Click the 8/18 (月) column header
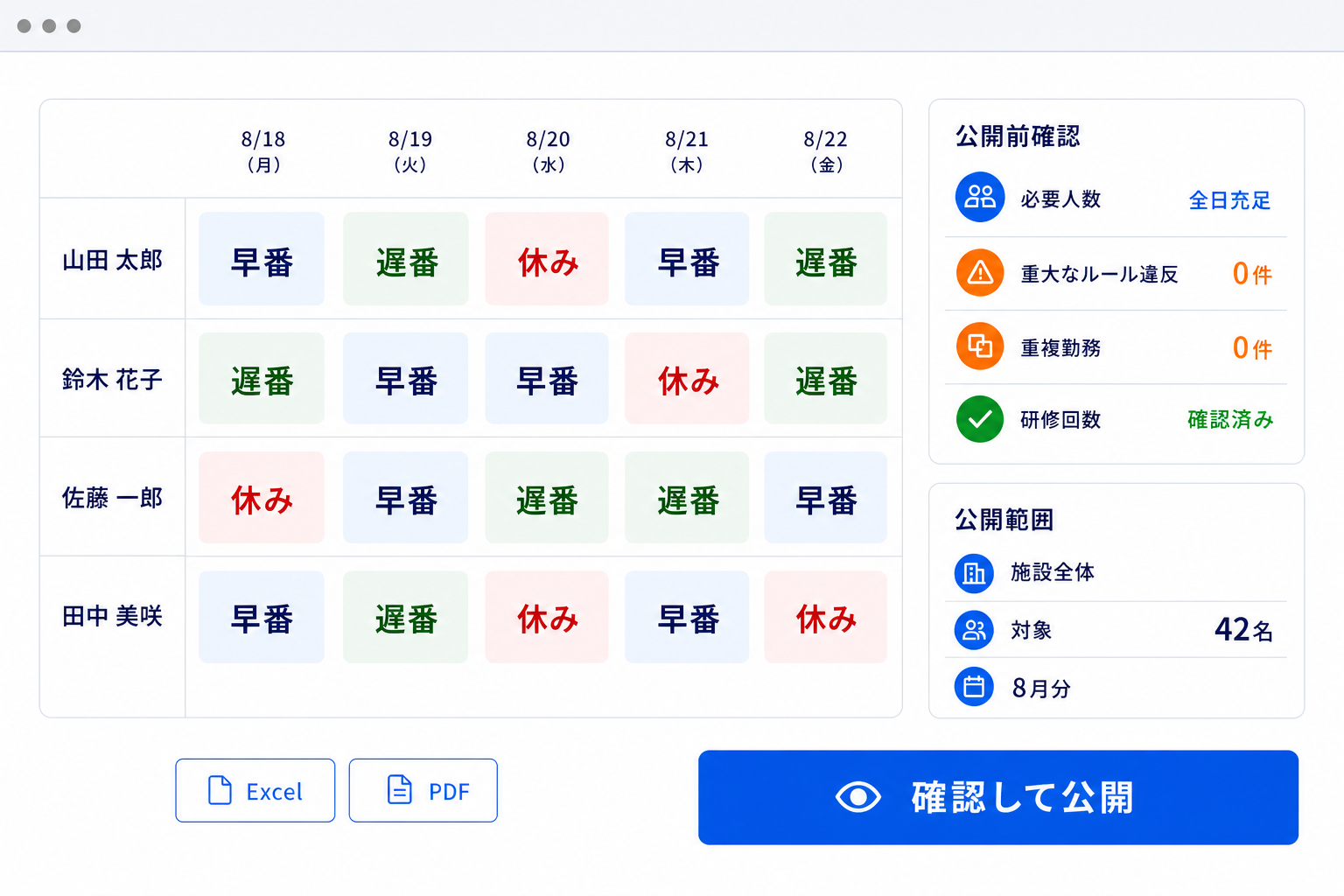The height and width of the screenshot is (896, 1344). point(263,151)
